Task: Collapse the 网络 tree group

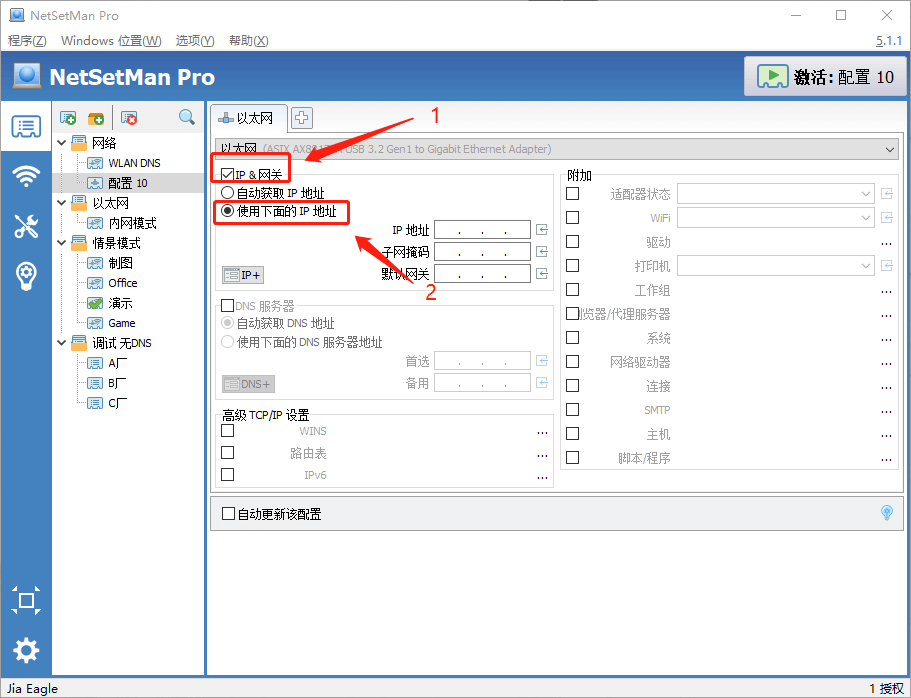Action: click(62, 142)
